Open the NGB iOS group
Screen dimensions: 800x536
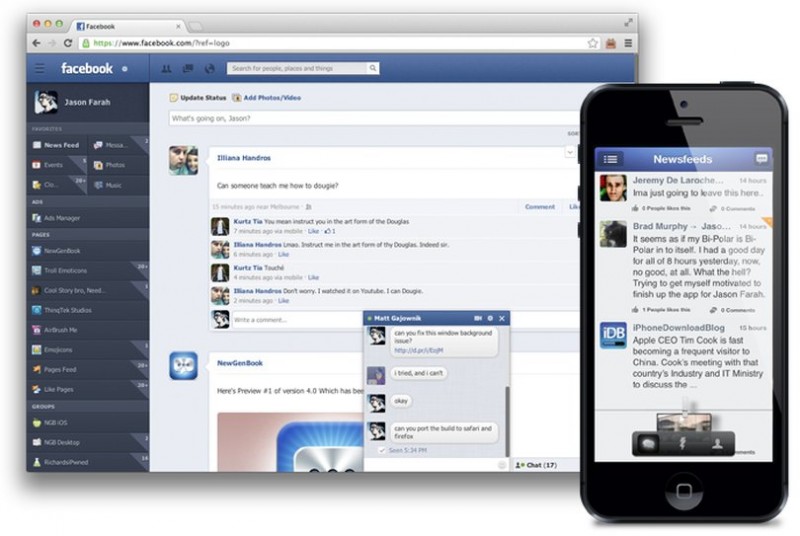coord(88,423)
